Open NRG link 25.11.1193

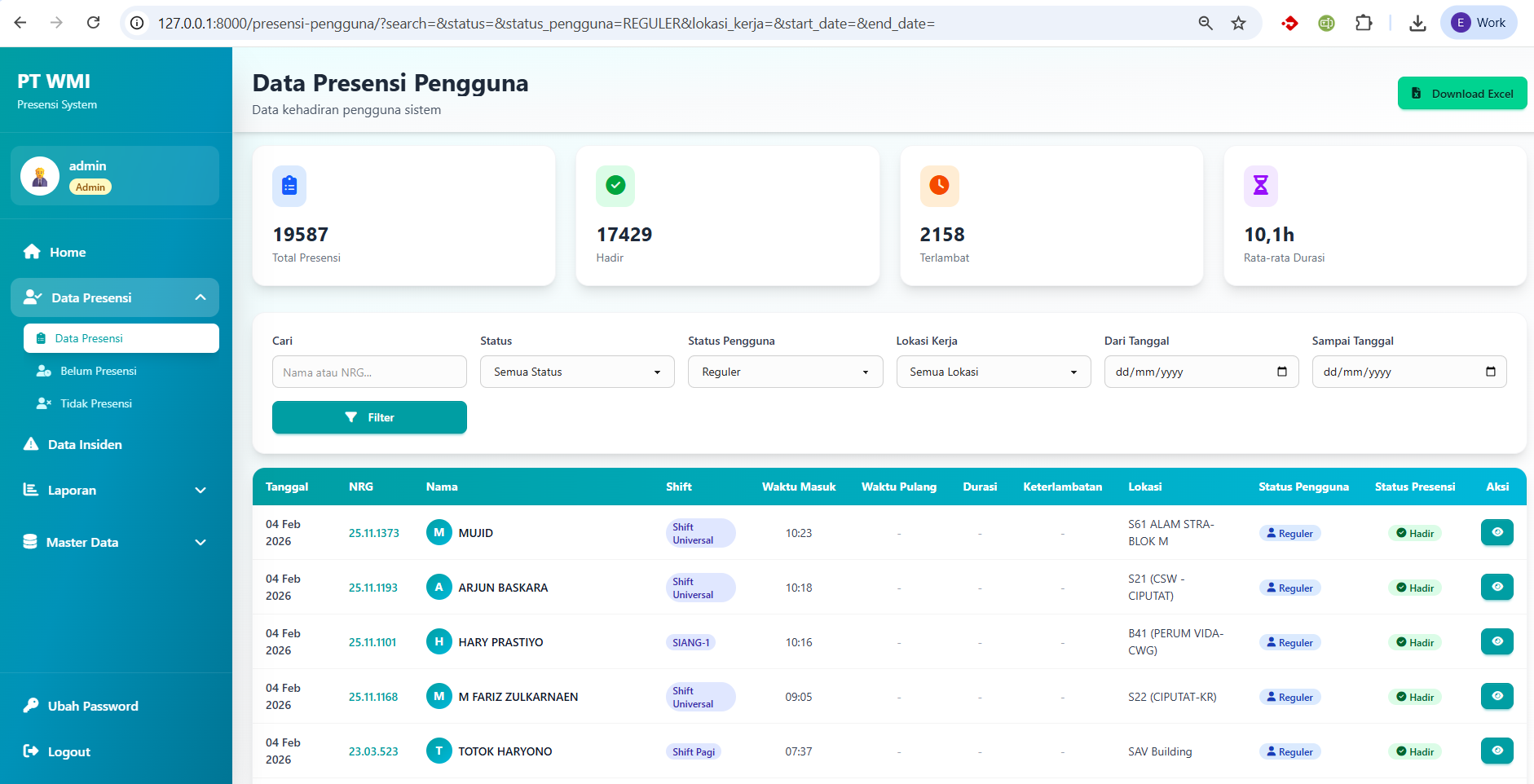click(x=373, y=588)
